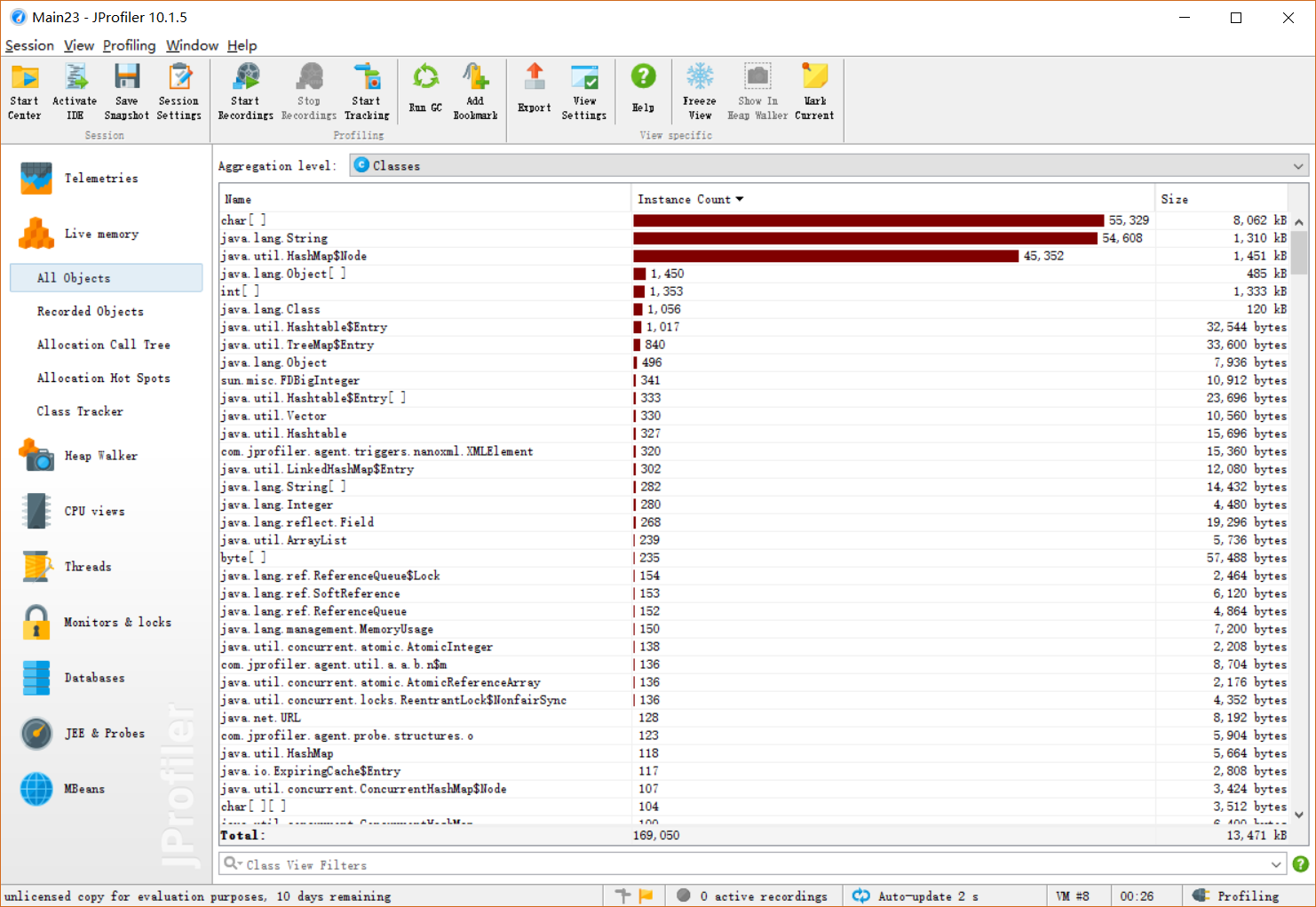Open the Start Center

(x=25, y=91)
